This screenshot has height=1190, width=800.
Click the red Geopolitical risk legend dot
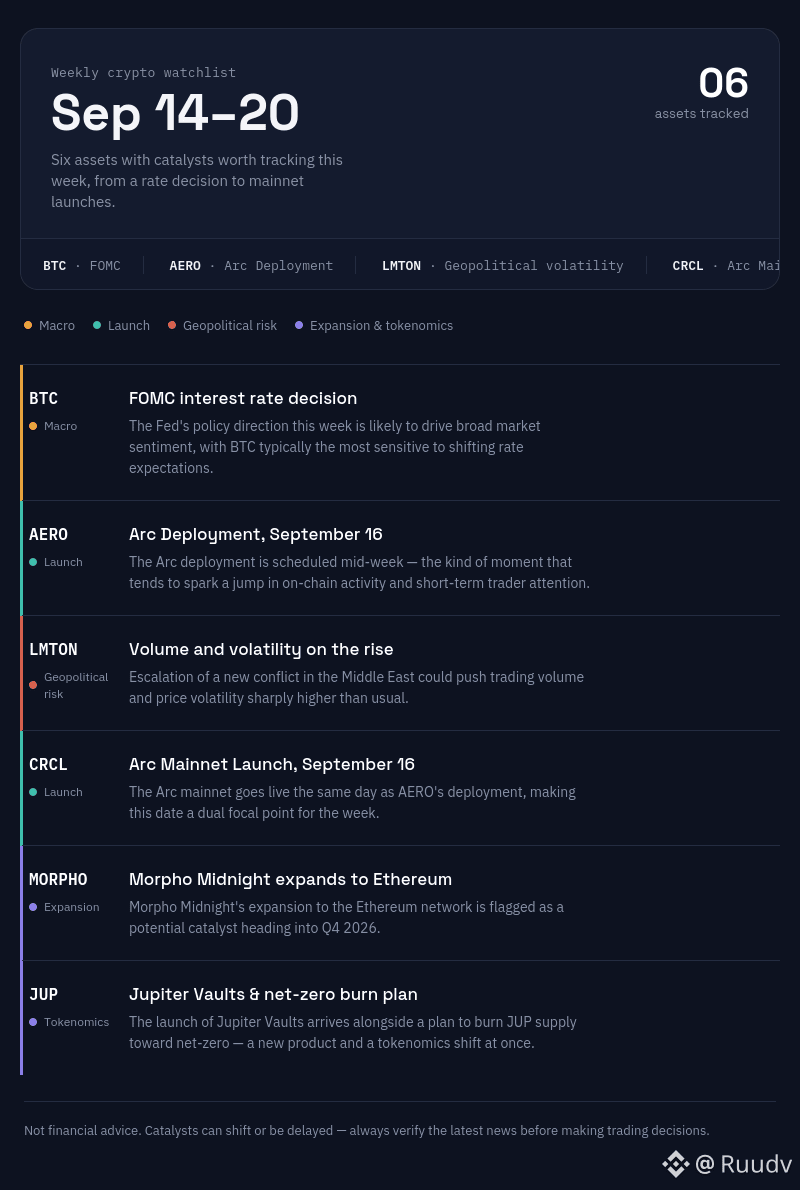(172, 325)
